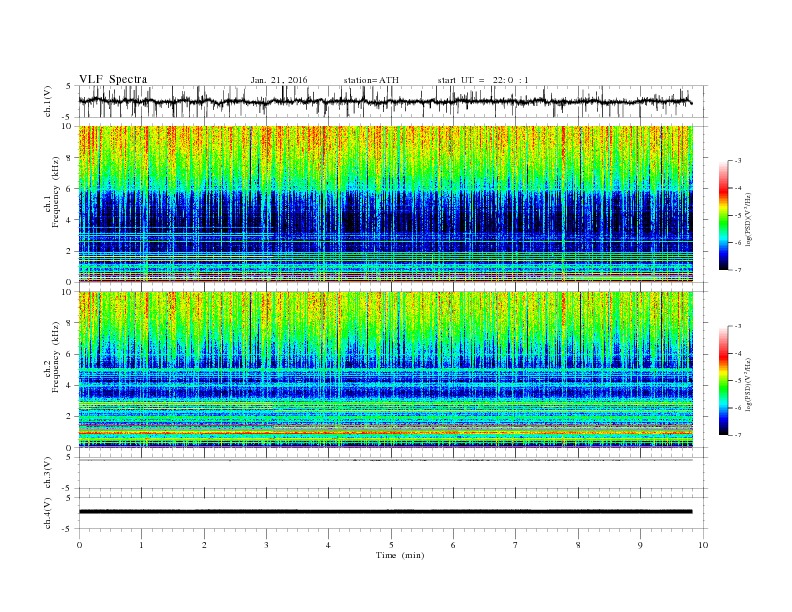Screen dimensions: 792x612
Task: Click the "8" kHz tick of ch.1 spectrogram
Action: click(70, 158)
